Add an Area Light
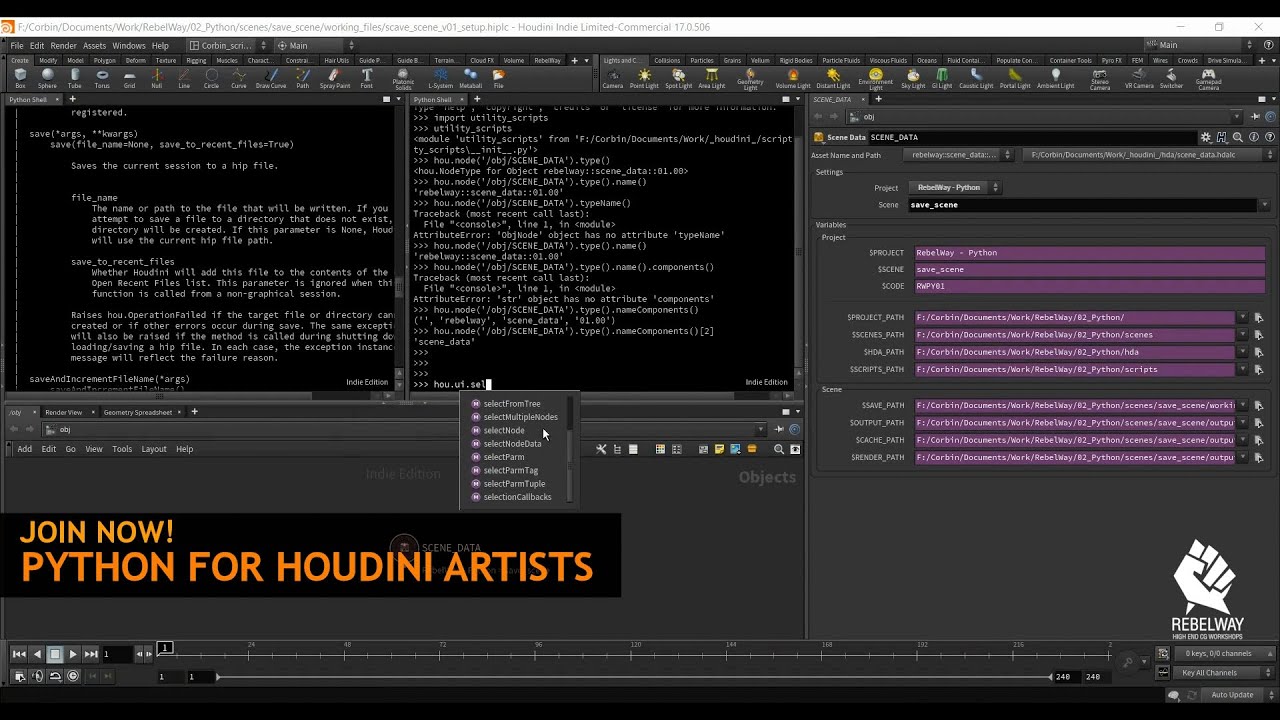The image size is (1280, 720). click(711, 78)
